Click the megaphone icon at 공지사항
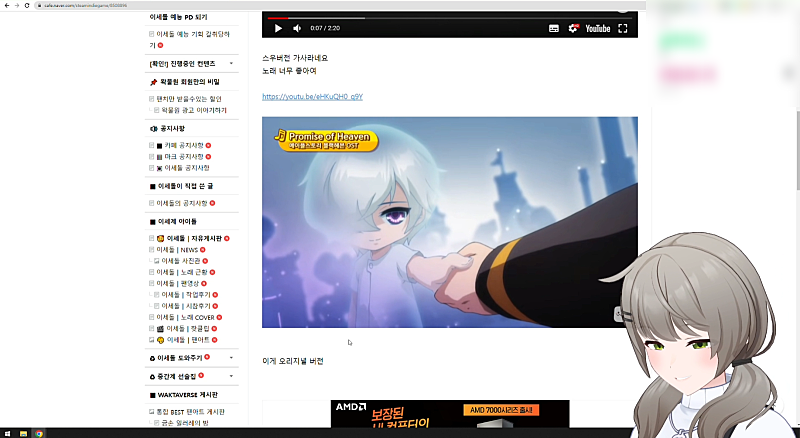800x438 pixels. (x=154, y=129)
